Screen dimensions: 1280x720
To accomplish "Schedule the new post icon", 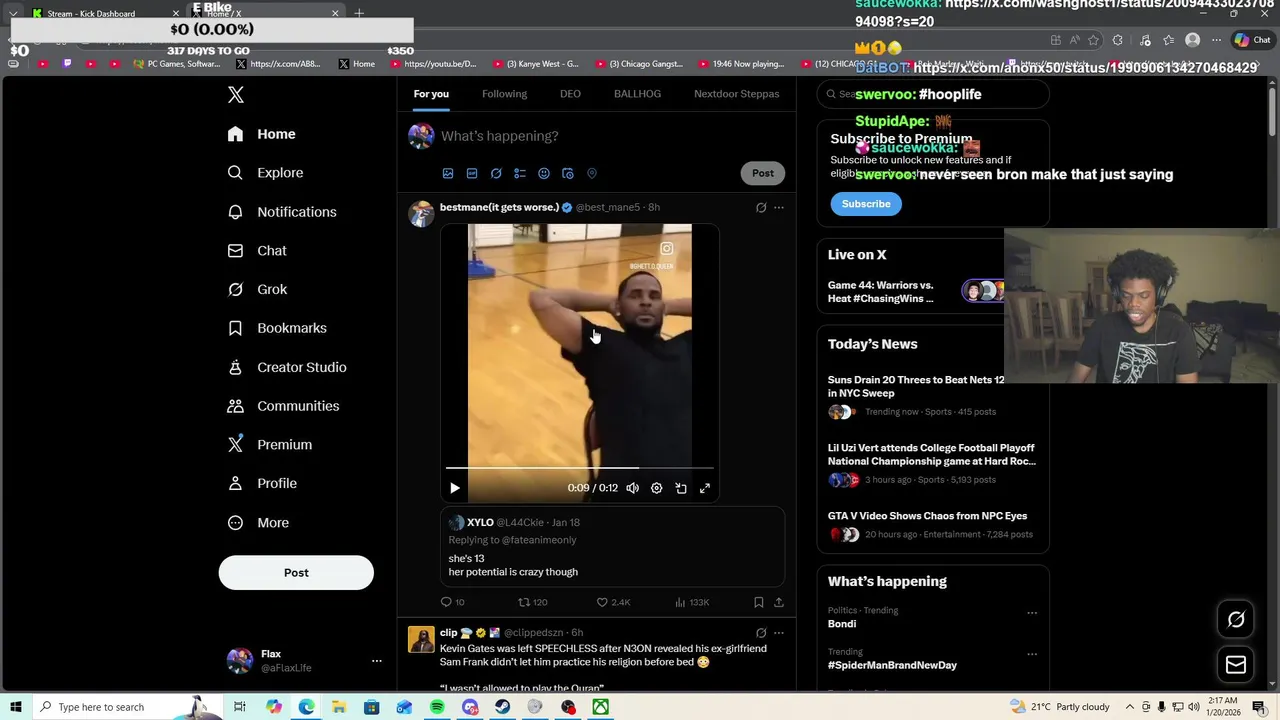I will click(568, 174).
